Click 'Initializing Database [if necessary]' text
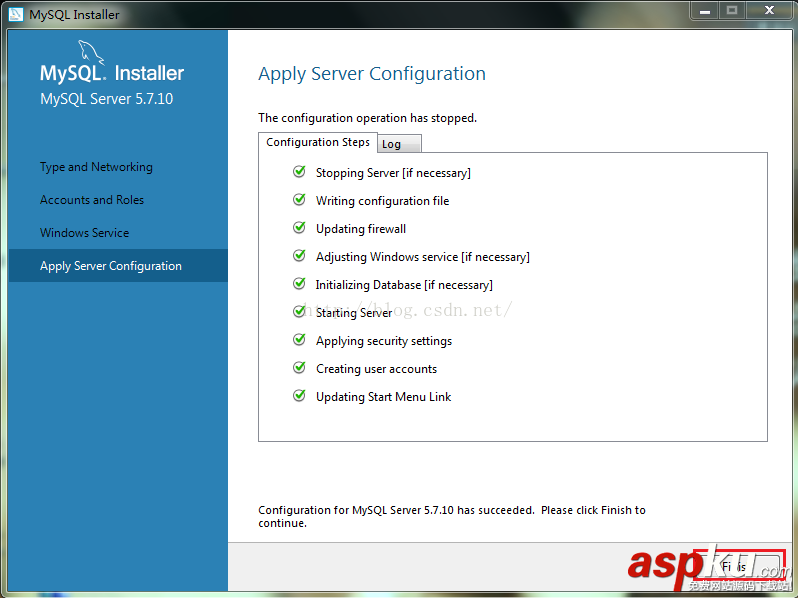 [x=404, y=285]
